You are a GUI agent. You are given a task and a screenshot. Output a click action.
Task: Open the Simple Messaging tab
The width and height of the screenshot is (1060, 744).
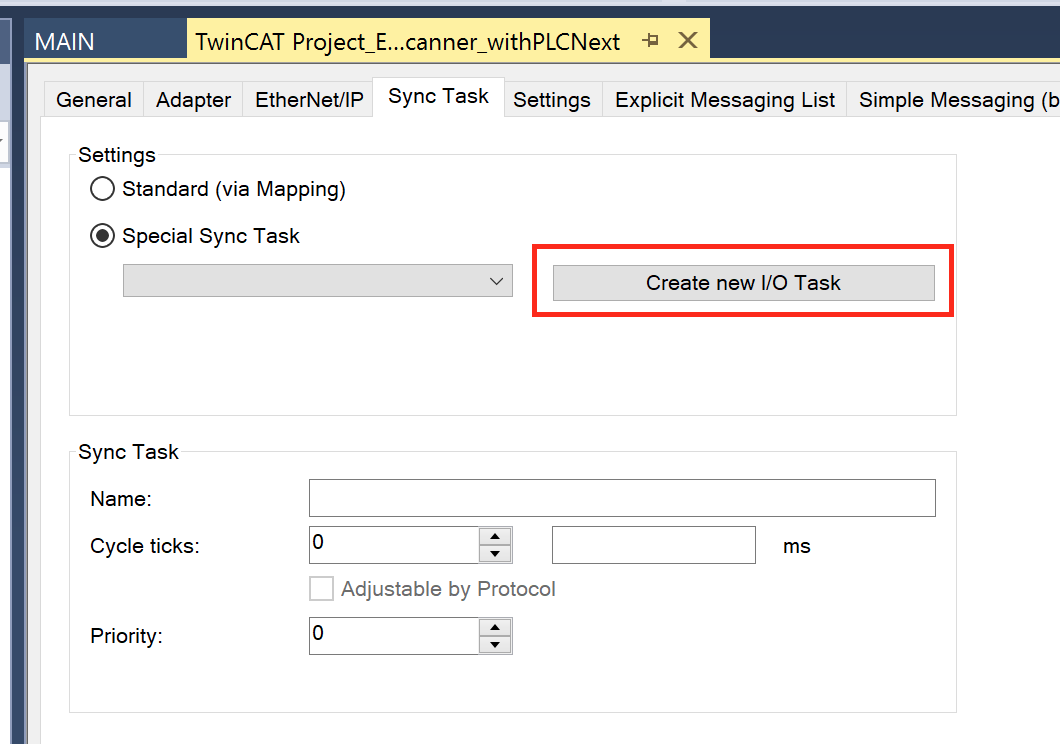coord(955,100)
